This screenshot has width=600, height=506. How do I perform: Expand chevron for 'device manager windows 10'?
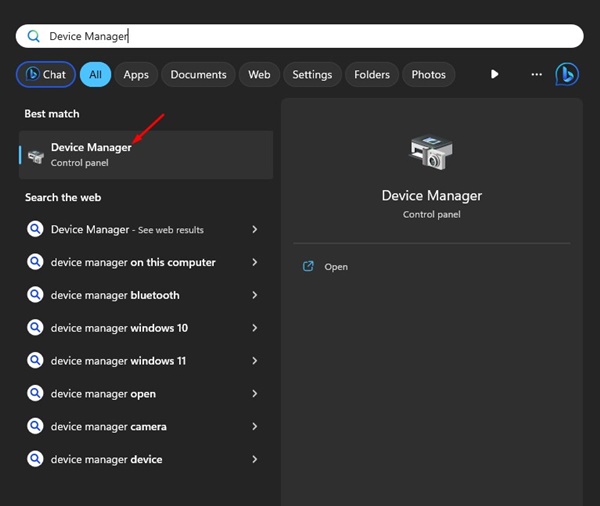[x=254, y=328]
